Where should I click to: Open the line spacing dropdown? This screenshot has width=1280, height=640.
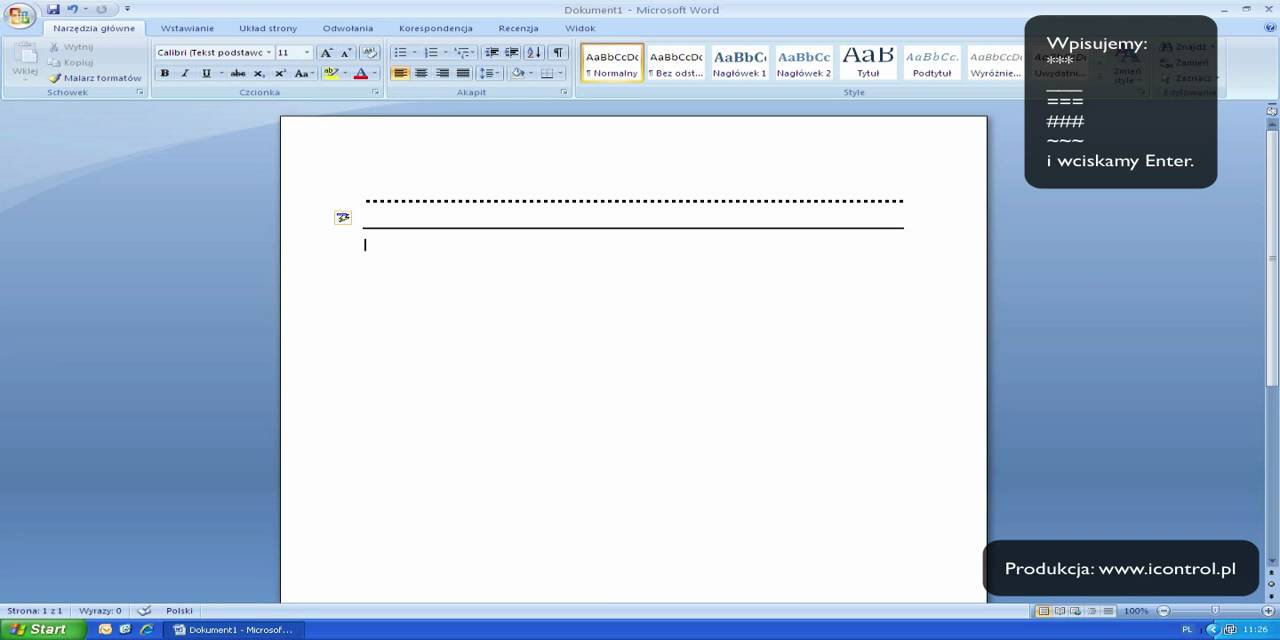(x=498, y=73)
